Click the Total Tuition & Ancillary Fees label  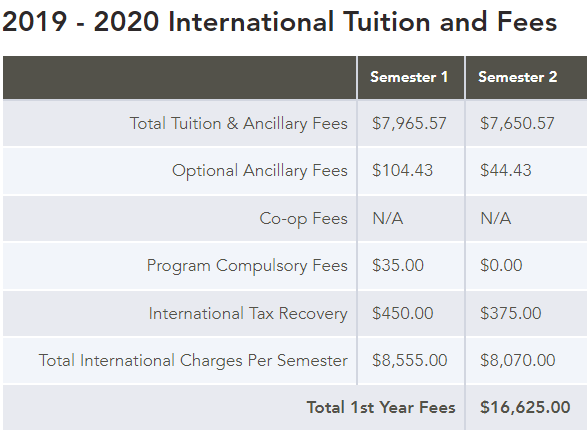[x=238, y=123]
